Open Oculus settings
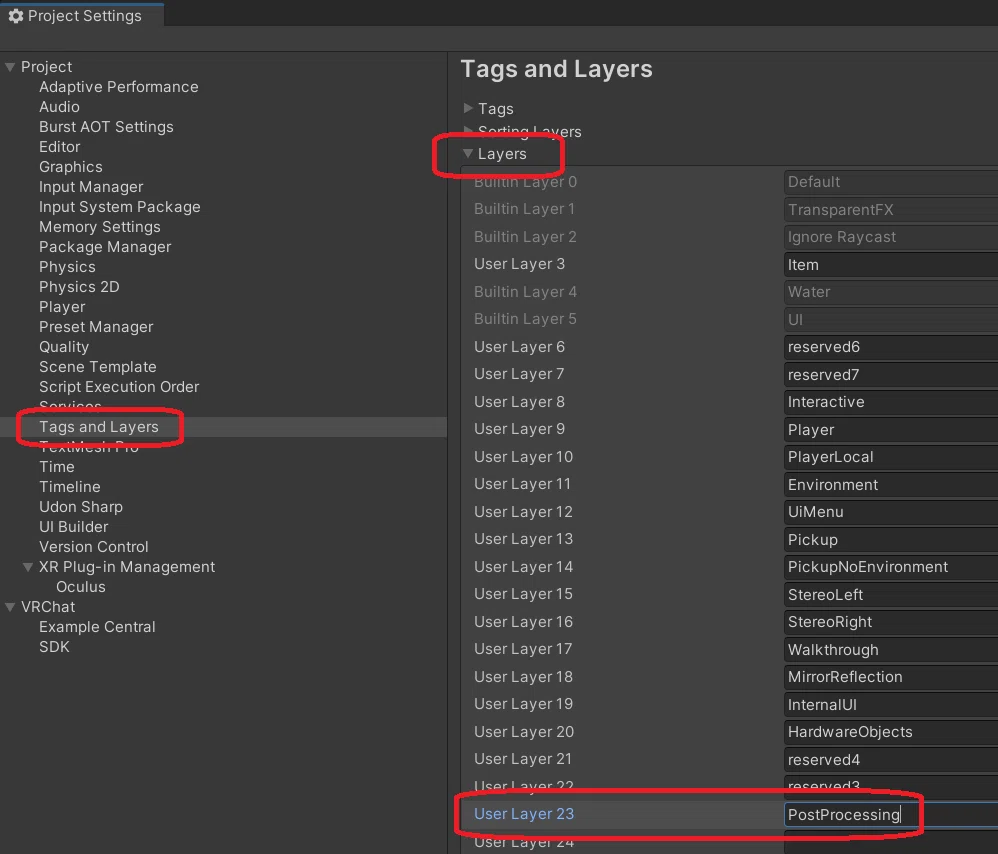 (81, 587)
